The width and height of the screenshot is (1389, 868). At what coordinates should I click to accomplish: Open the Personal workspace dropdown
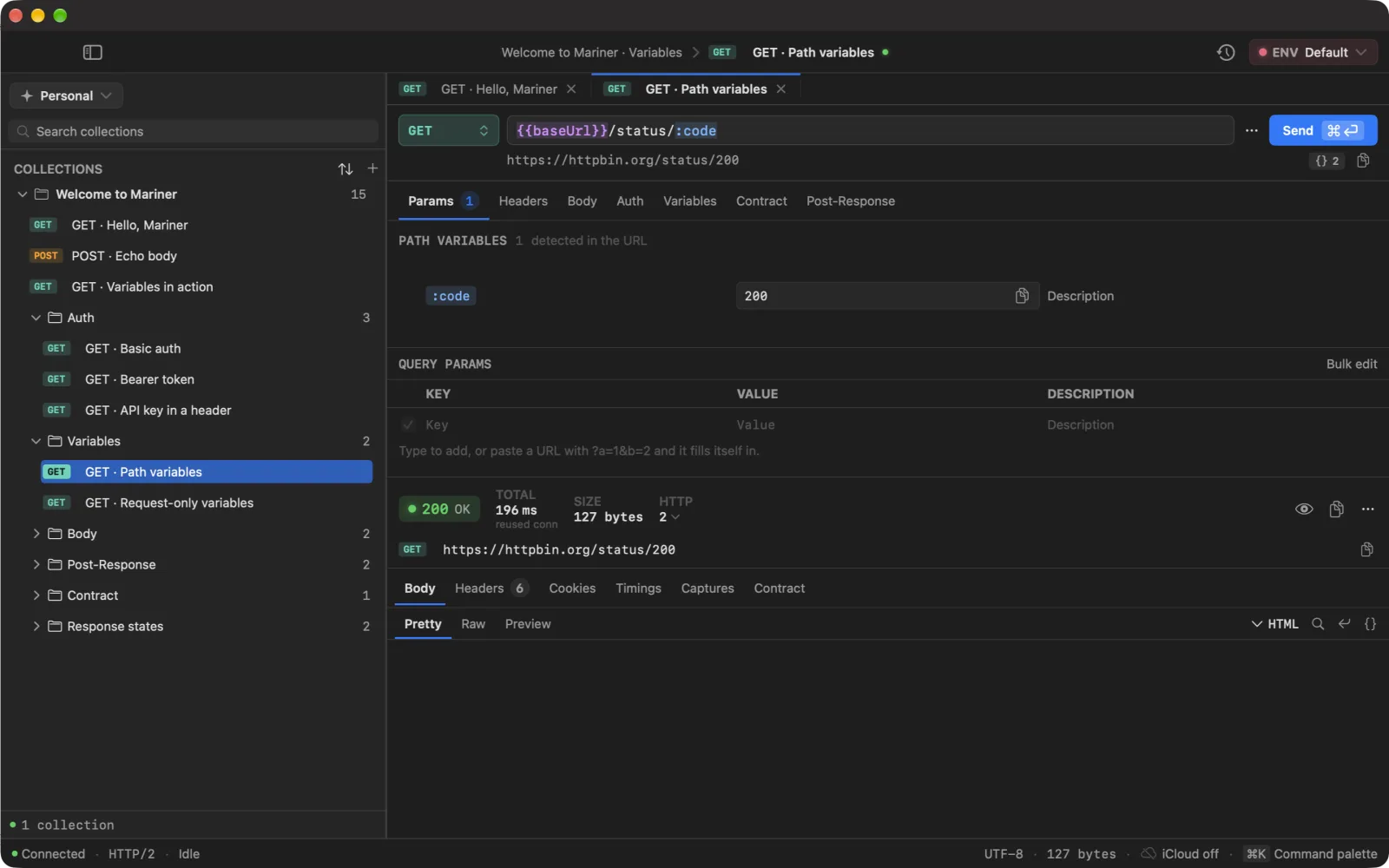coord(66,95)
